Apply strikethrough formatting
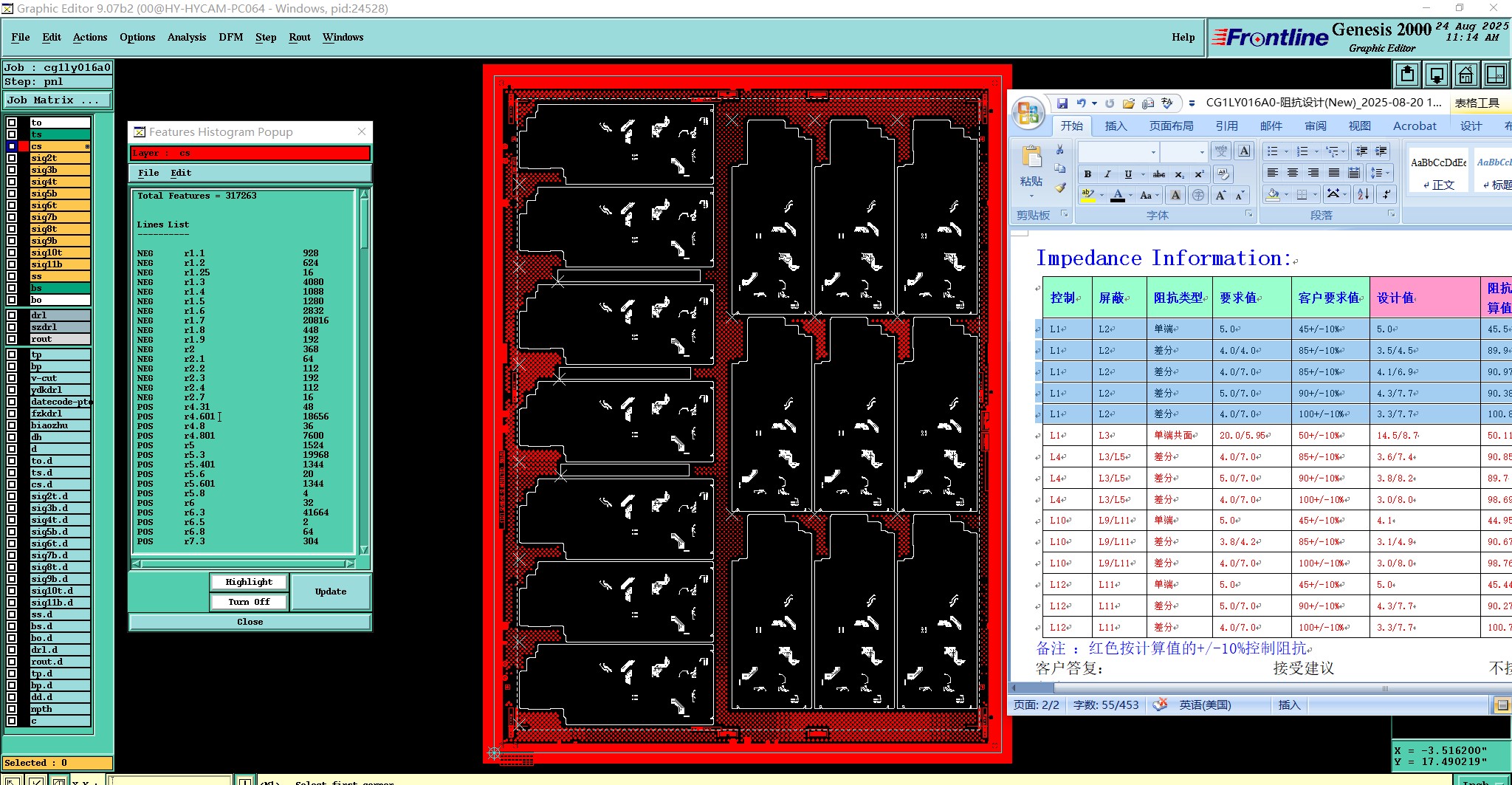This screenshot has width=1512, height=785. coord(1159,174)
